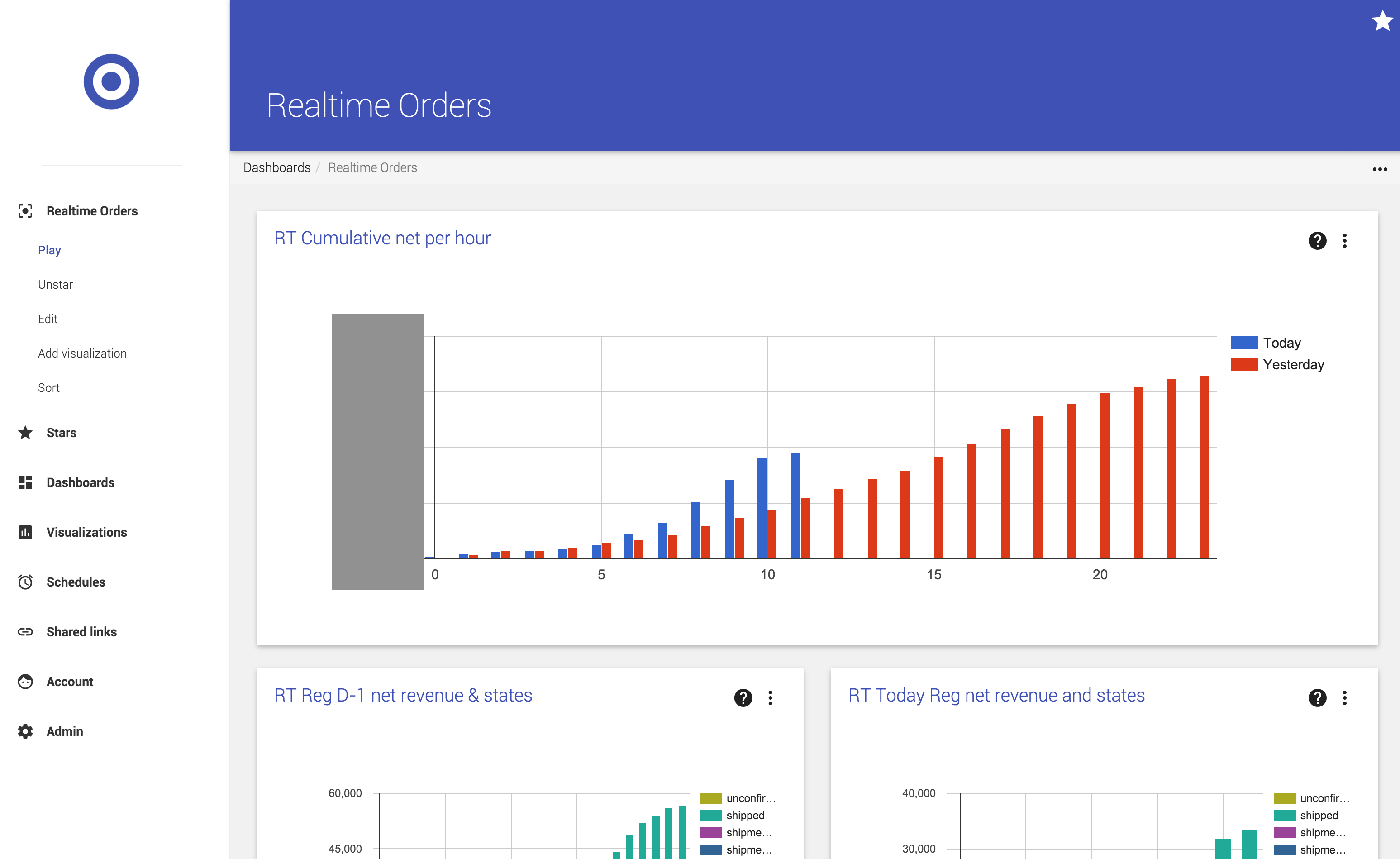Screen dimensions: 1400x859
Task: Click help icon on RT Today Reg card
Action: point(1317,697)
